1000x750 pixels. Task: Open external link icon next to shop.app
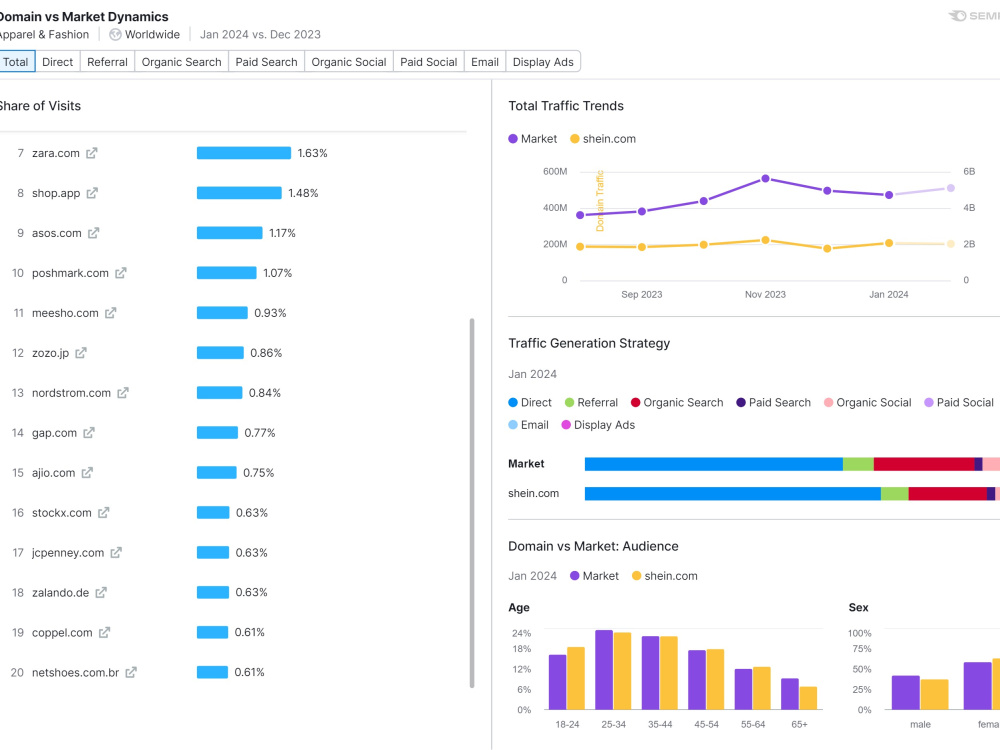(92, 193)
